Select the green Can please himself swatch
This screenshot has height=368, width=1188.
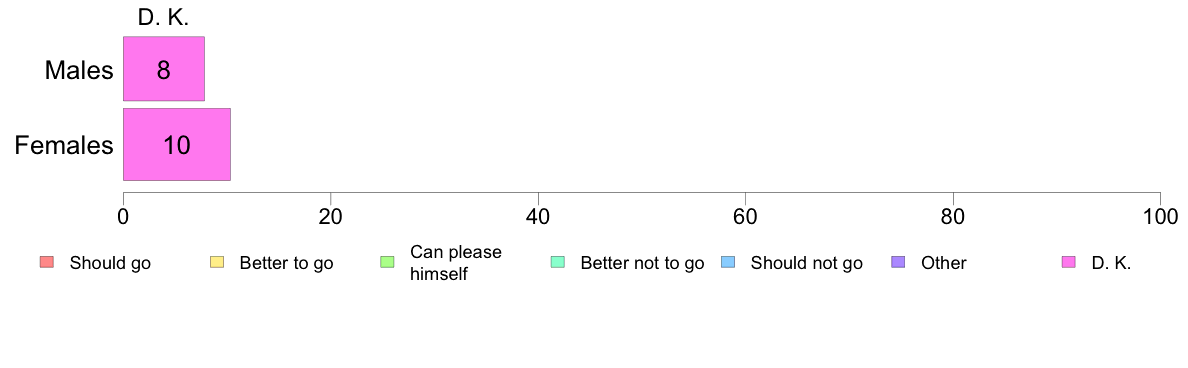coord(386,263)
